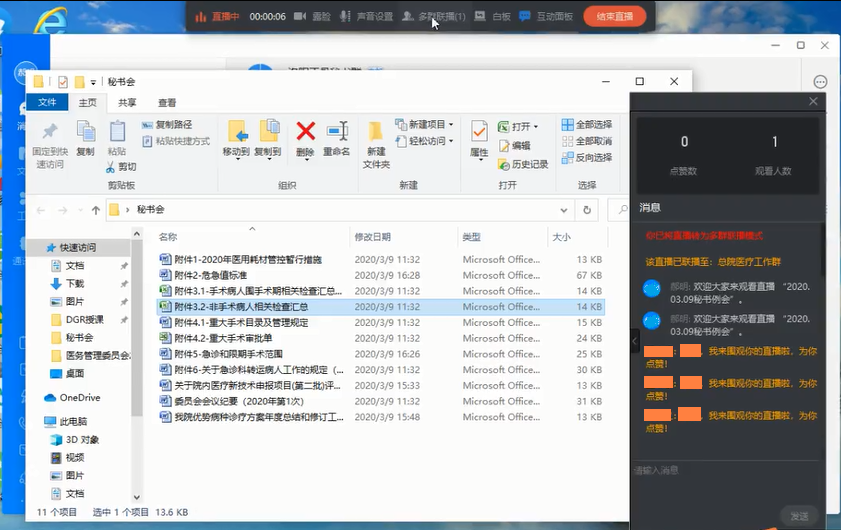Open the Quick Access Toolbar customize dropdown

[93, 82]
